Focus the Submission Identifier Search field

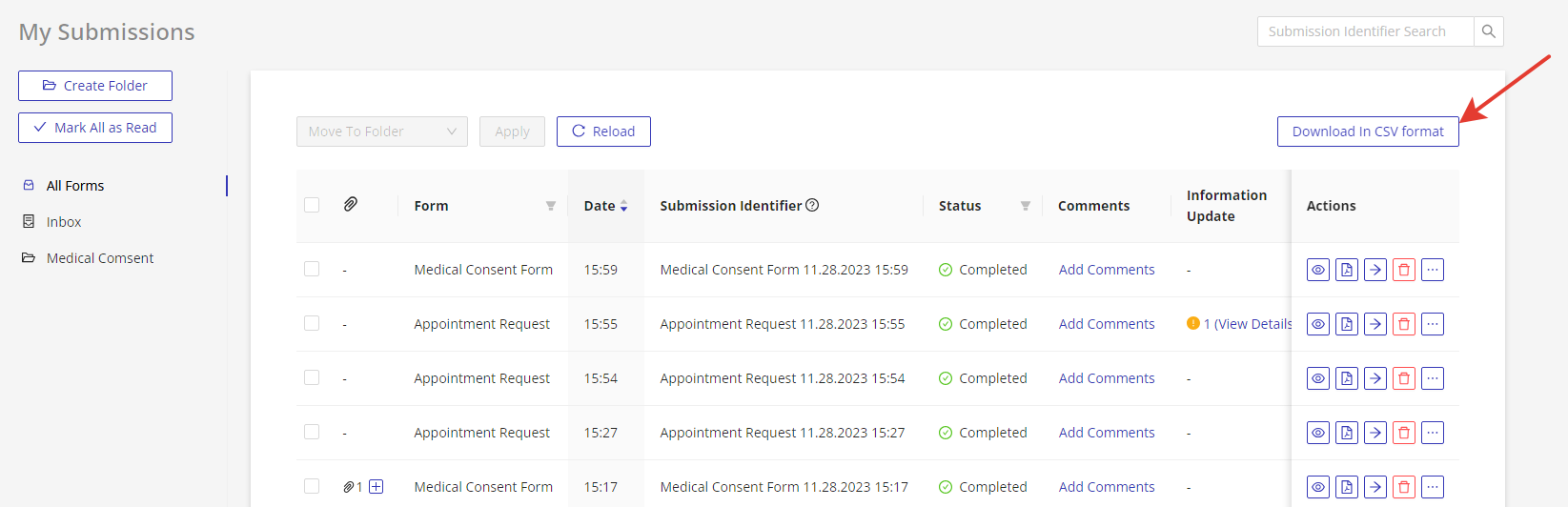pyautogui.click(x=1365, y=31)
